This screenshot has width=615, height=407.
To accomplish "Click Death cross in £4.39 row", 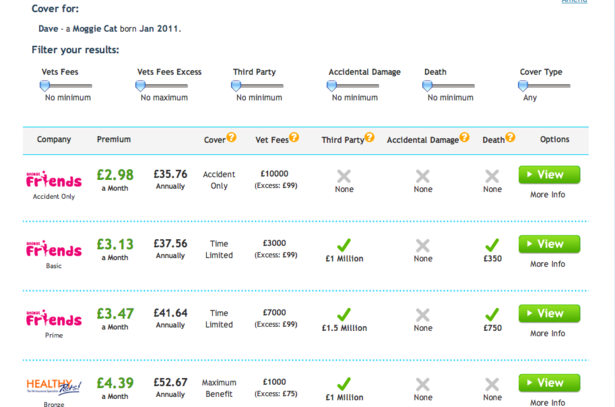I will [x=492, y=385].
